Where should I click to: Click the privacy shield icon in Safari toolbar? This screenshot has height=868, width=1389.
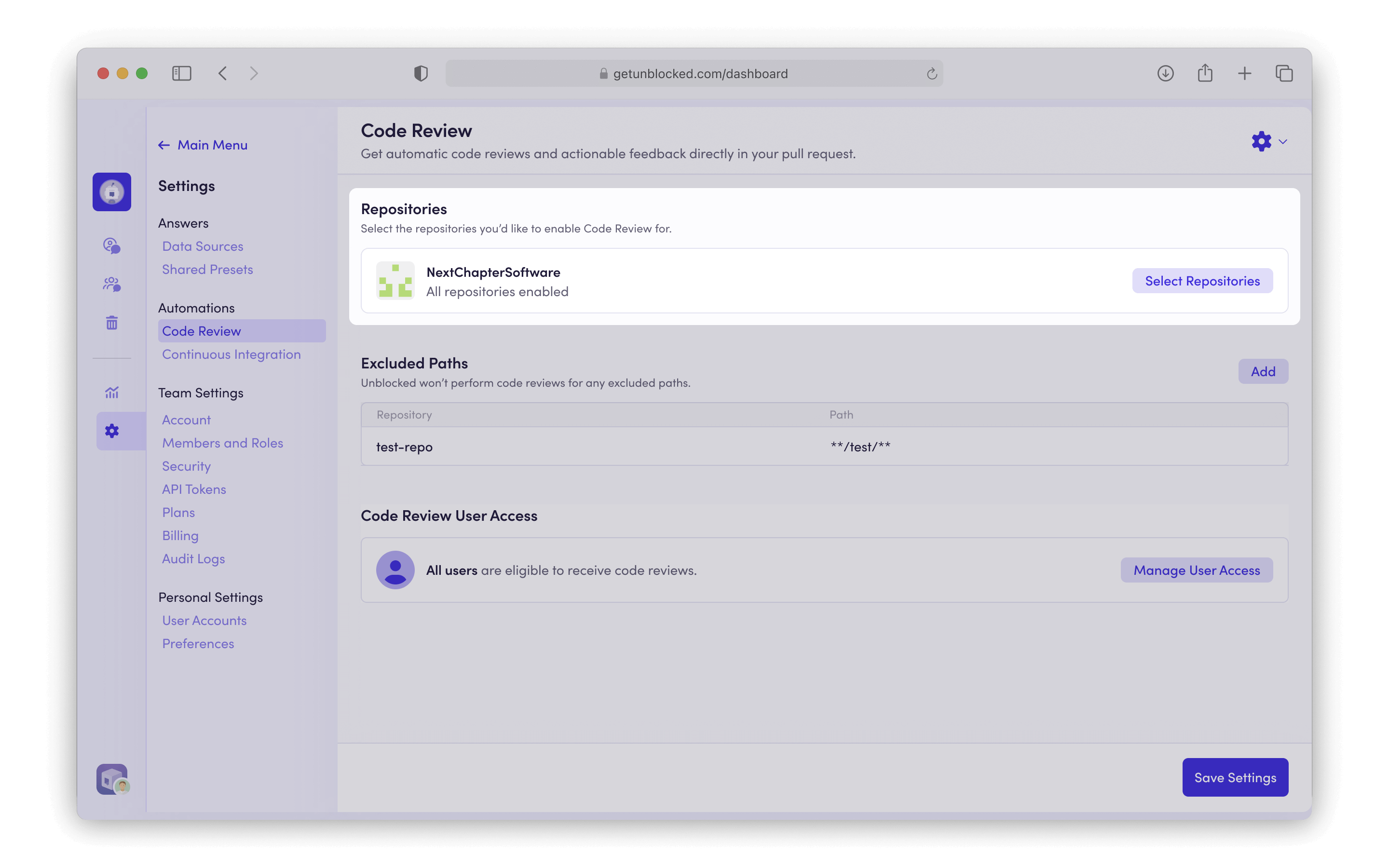pyautogui.click(x=421, y=73)
